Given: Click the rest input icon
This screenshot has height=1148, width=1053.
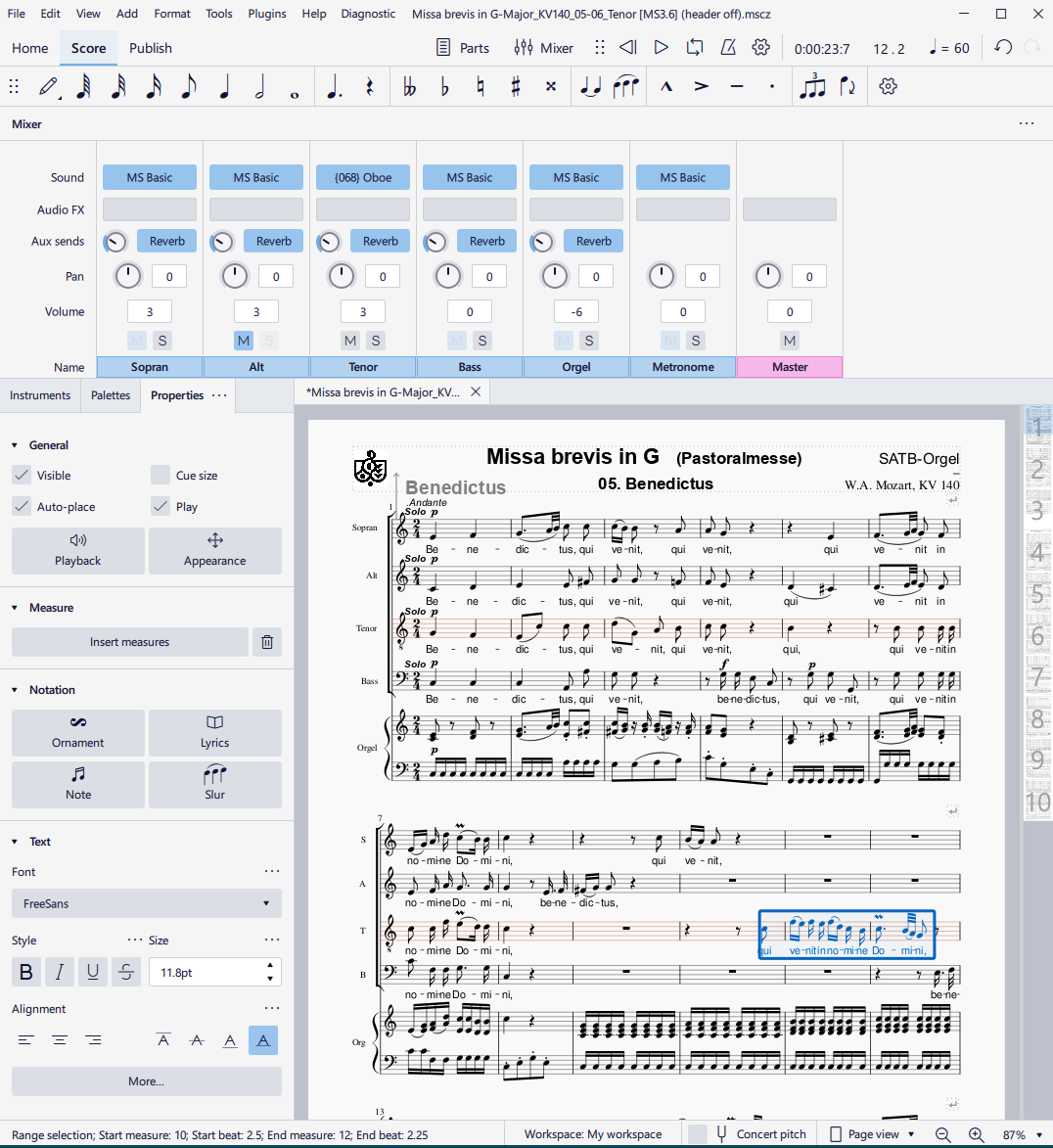Looking at the screenshot, I should click(x=368, y=86).
